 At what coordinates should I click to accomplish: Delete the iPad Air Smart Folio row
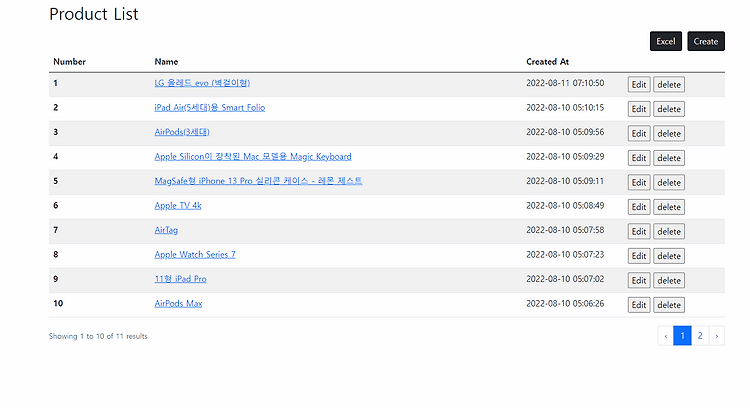(x=669, y=109)
